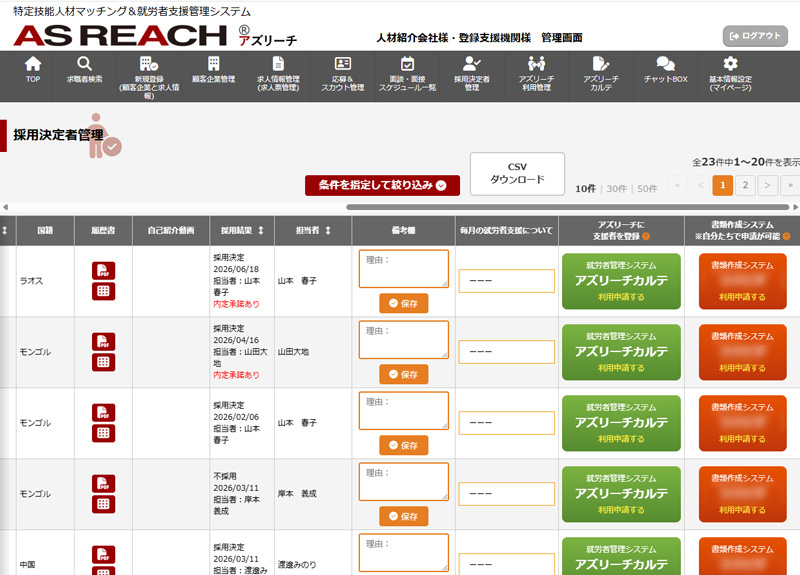Viewport: 800px width, 575px height.
Task: Focus 理由 textarea in 山田大地 row
Action: [404, 339]
